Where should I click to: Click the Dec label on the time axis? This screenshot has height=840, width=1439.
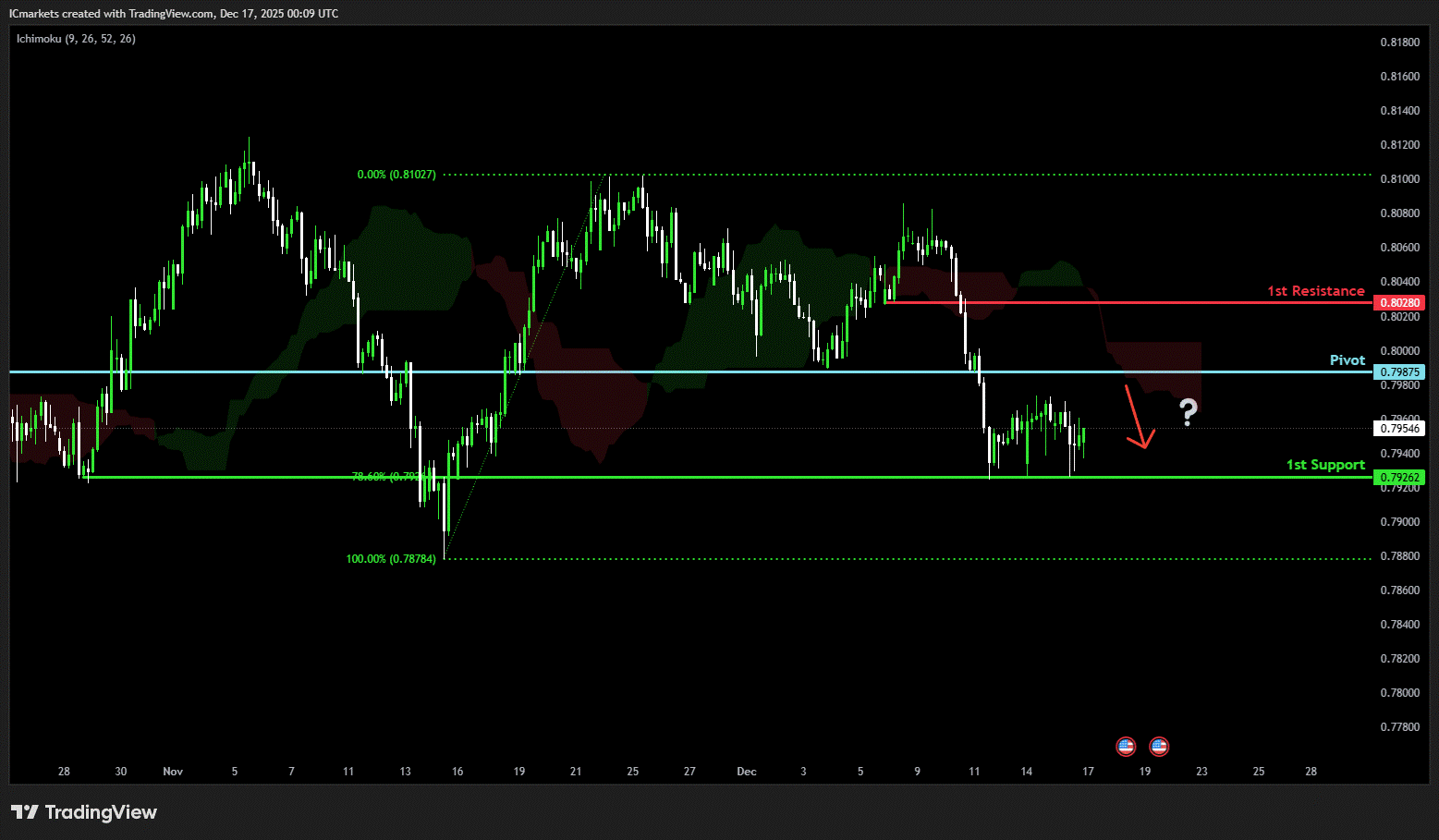click(747, 772)
